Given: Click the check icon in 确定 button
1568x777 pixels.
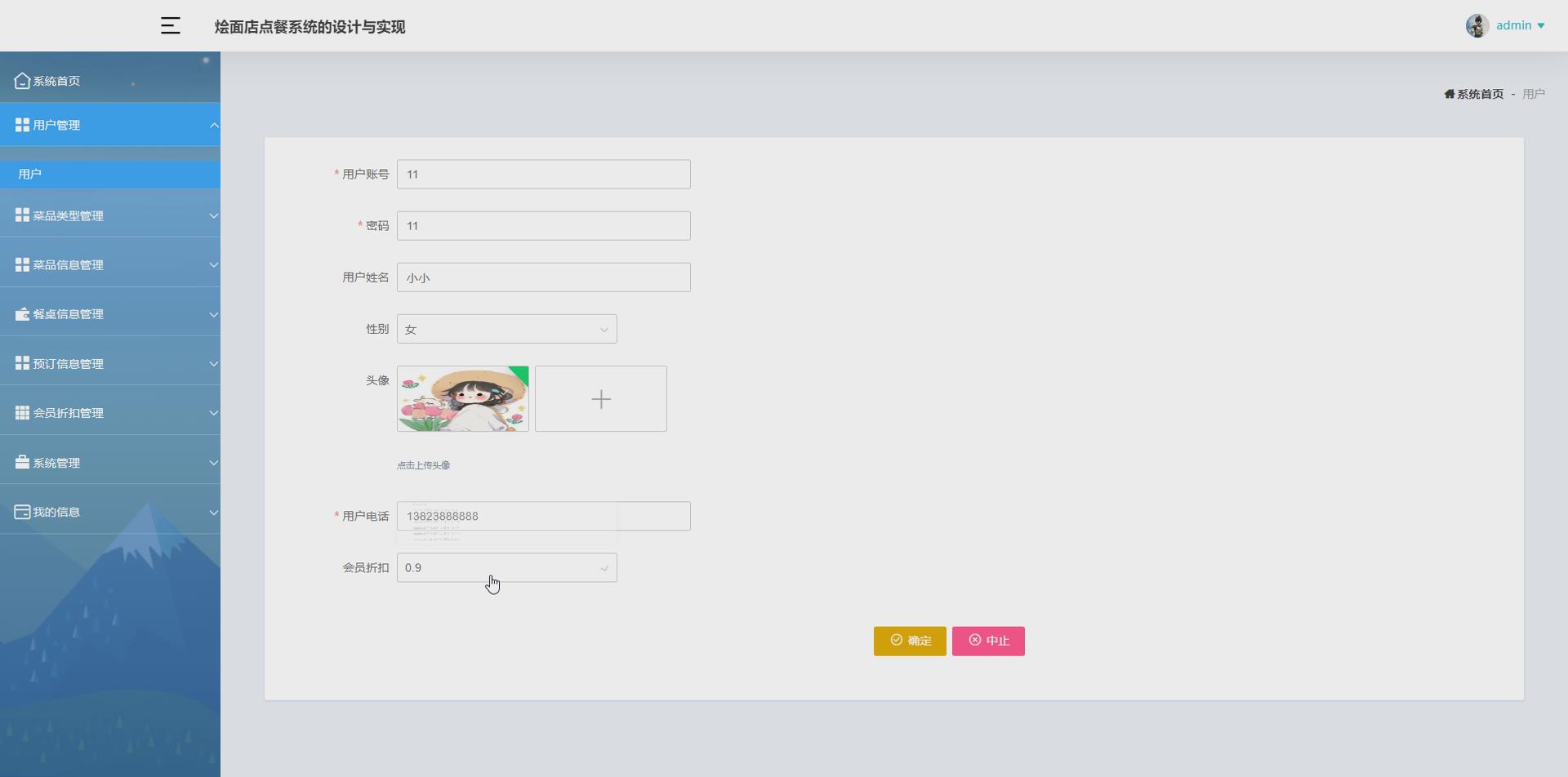Looking at the screenshot, I should coord(896,640).
